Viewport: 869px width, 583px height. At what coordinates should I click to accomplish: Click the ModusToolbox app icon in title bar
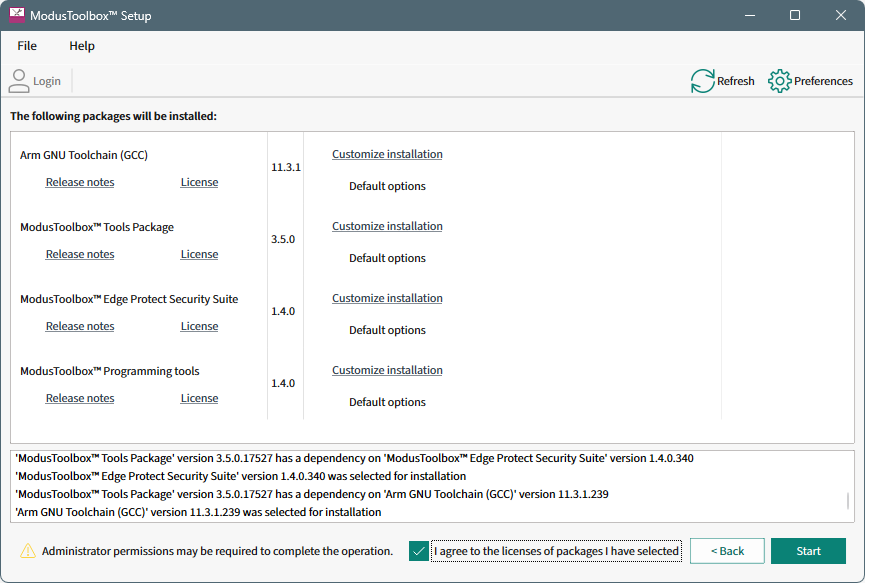click(x=17, y=16)
